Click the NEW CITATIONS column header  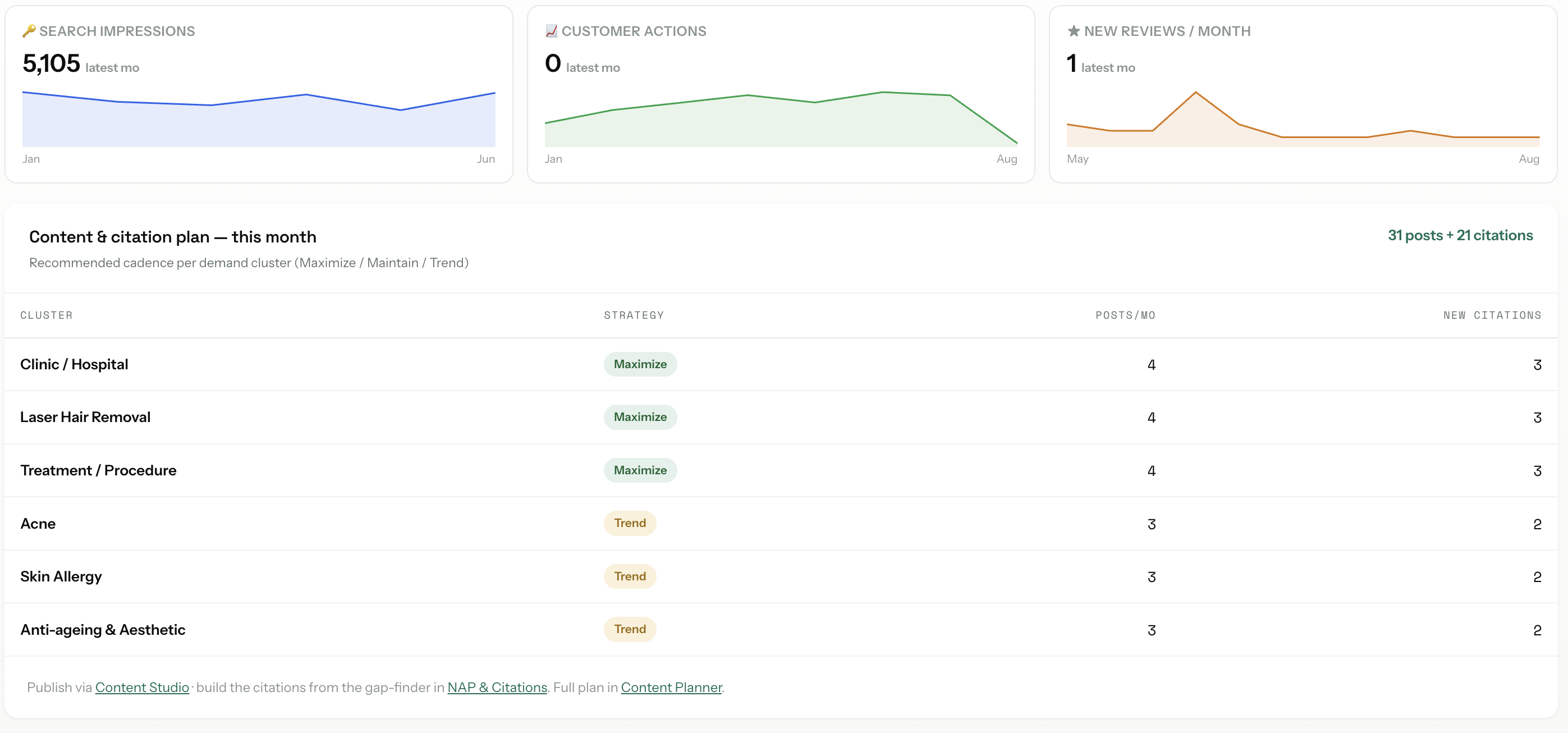(1493, 315)
